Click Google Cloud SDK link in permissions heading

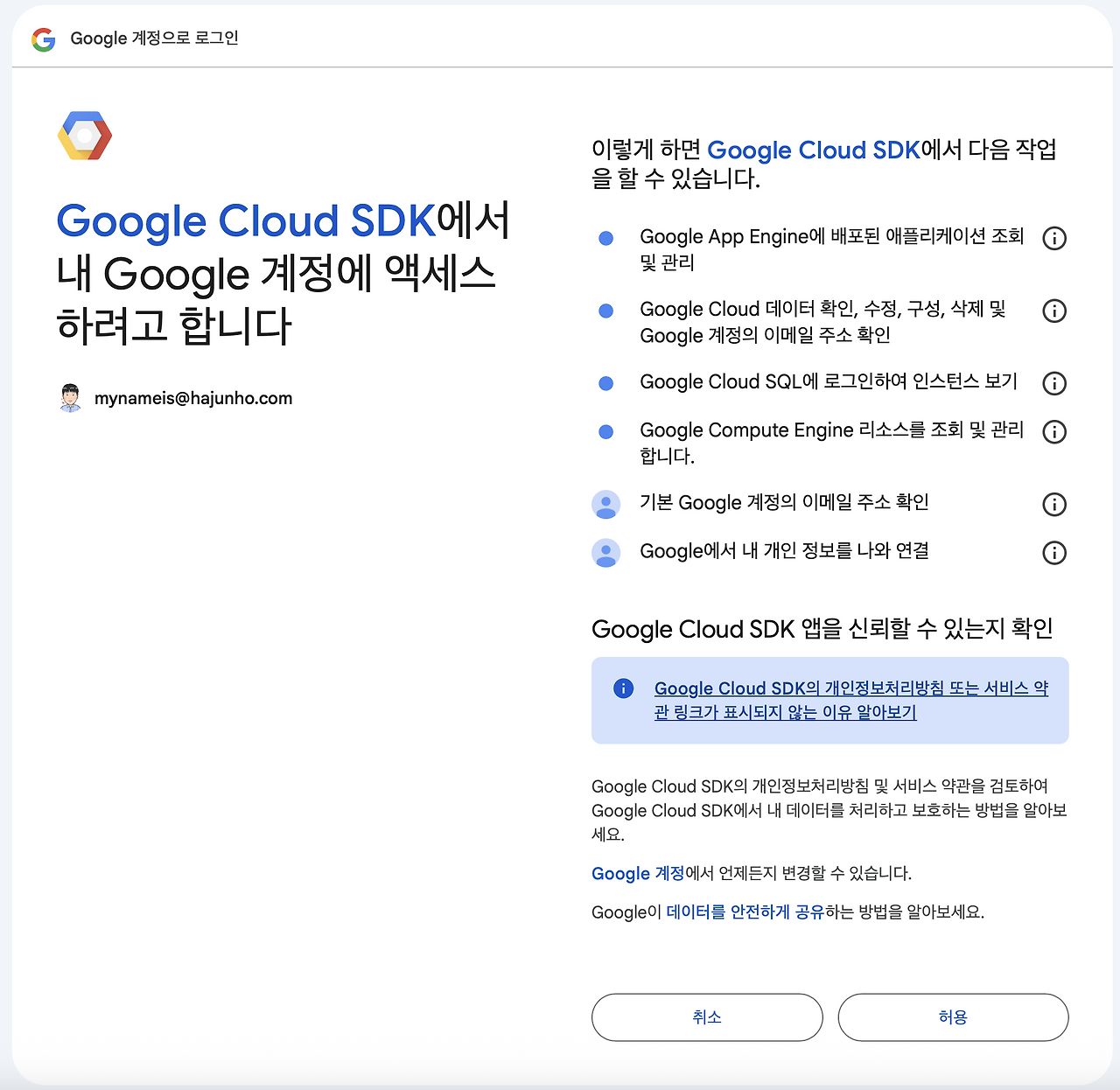point(814,150)
